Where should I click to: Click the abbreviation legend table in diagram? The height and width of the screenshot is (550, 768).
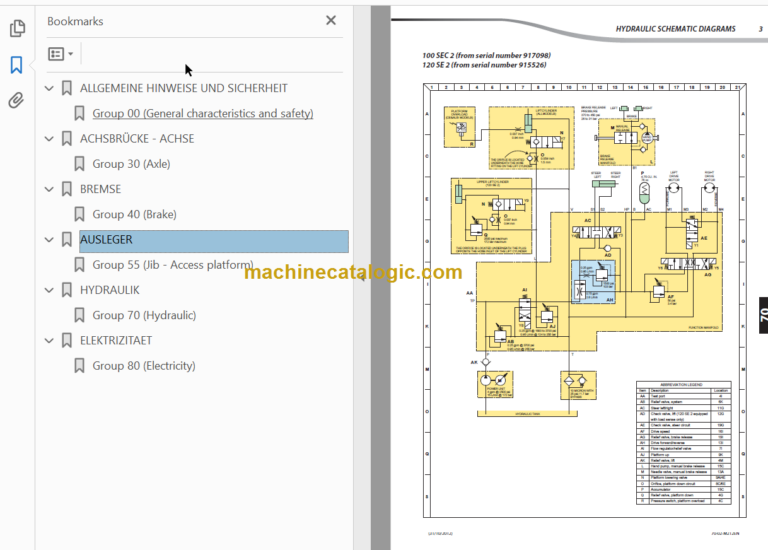pos(683,443)
